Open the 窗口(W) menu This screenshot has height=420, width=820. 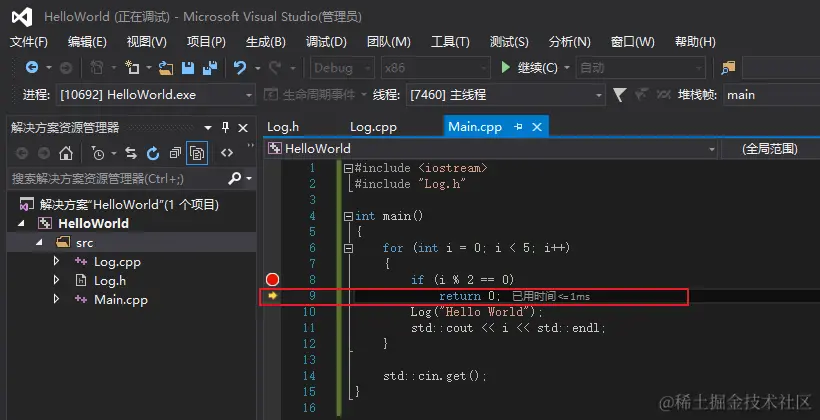(632, 42)
